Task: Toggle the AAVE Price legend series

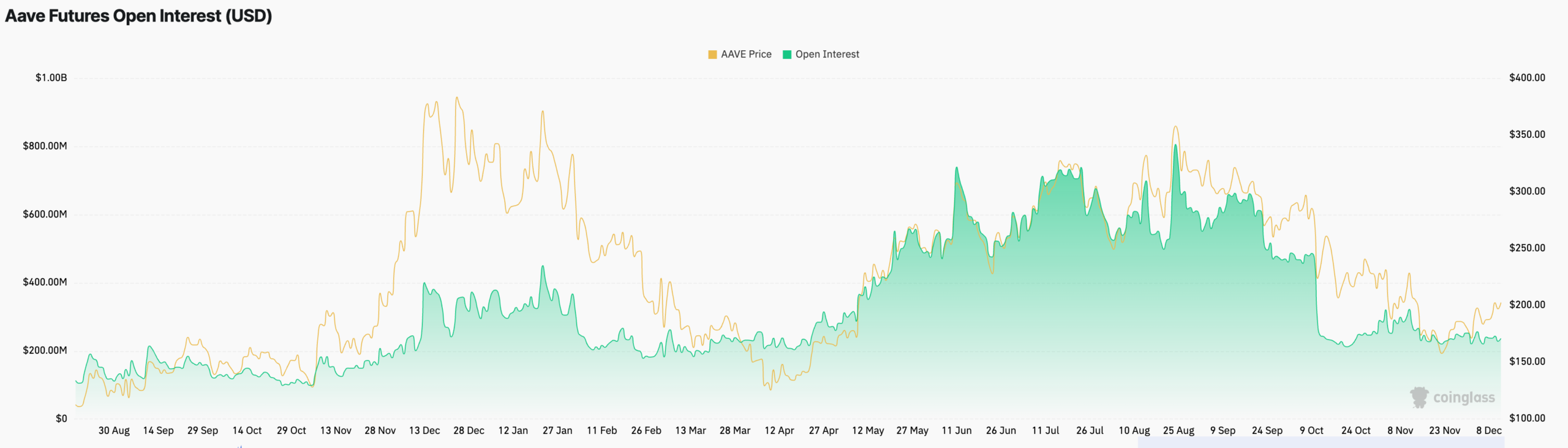Action: 739,55
